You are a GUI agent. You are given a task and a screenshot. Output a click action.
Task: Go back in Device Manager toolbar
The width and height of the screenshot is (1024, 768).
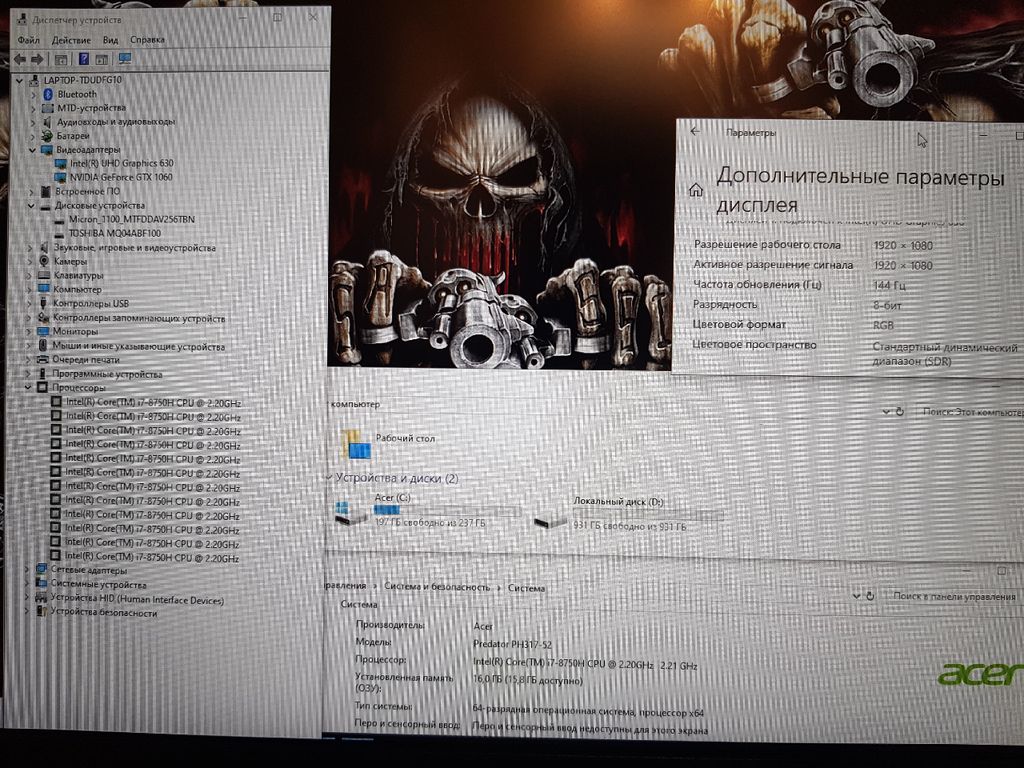[20, 59]
